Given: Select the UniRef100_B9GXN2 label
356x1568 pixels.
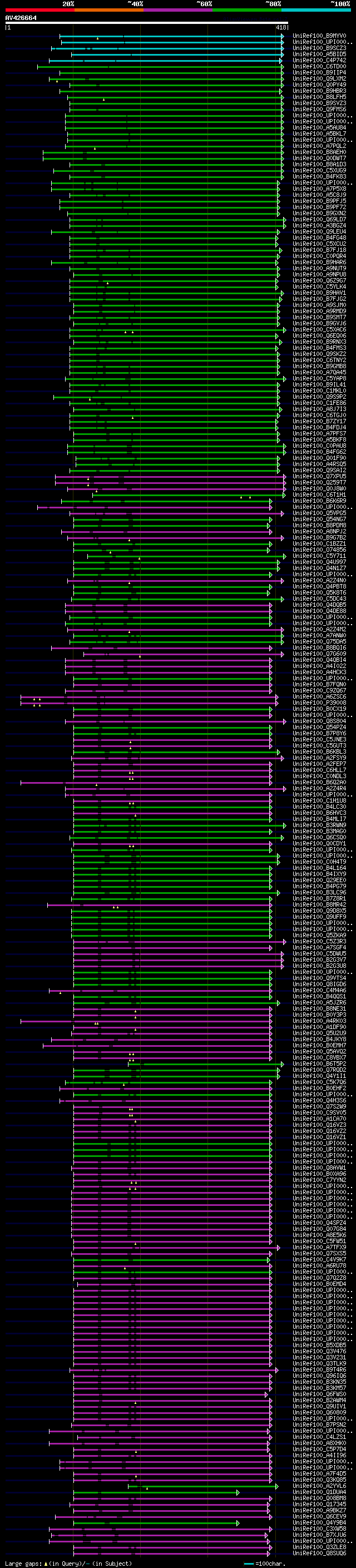Looking at the screenshot, I should (x=319, y=214).
